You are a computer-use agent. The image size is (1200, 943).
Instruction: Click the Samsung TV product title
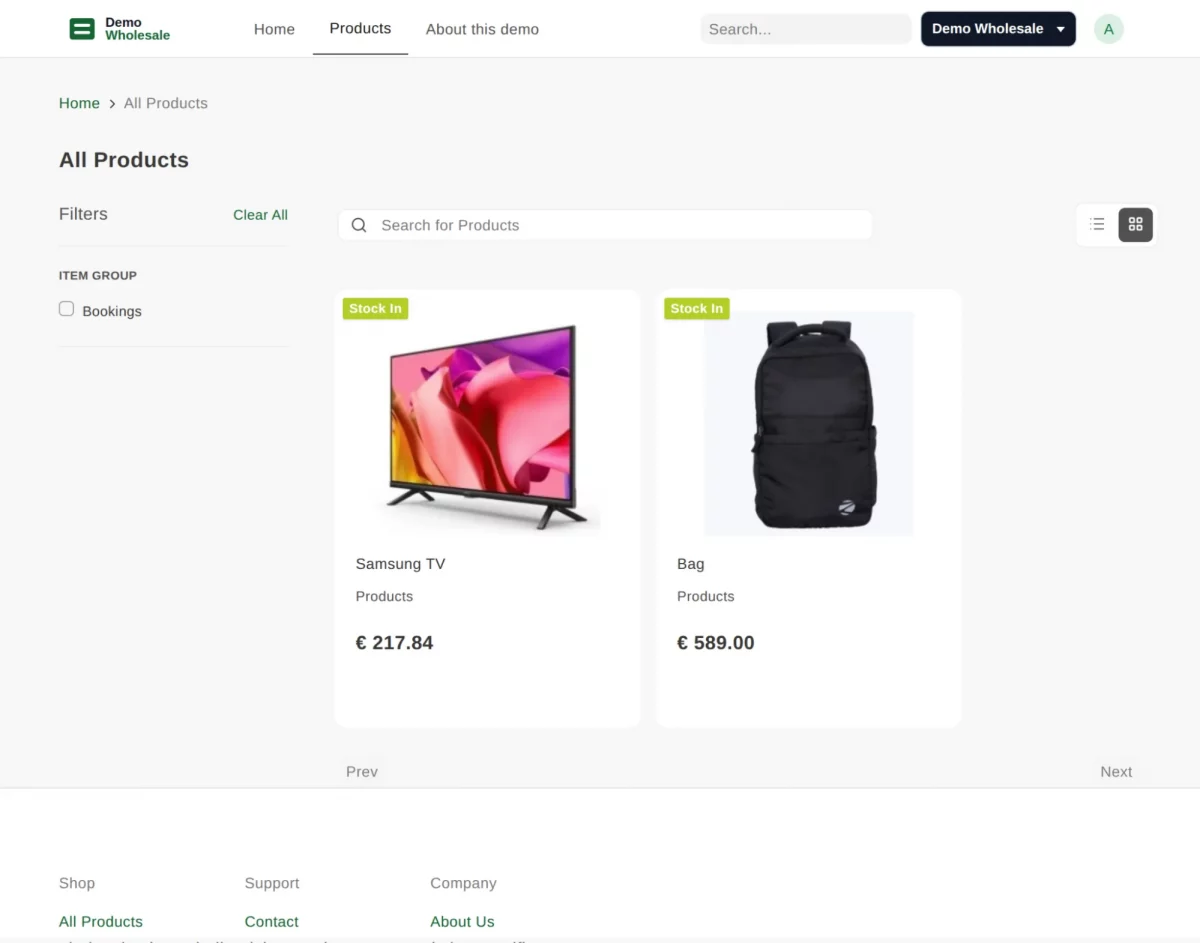click(401, 564)
